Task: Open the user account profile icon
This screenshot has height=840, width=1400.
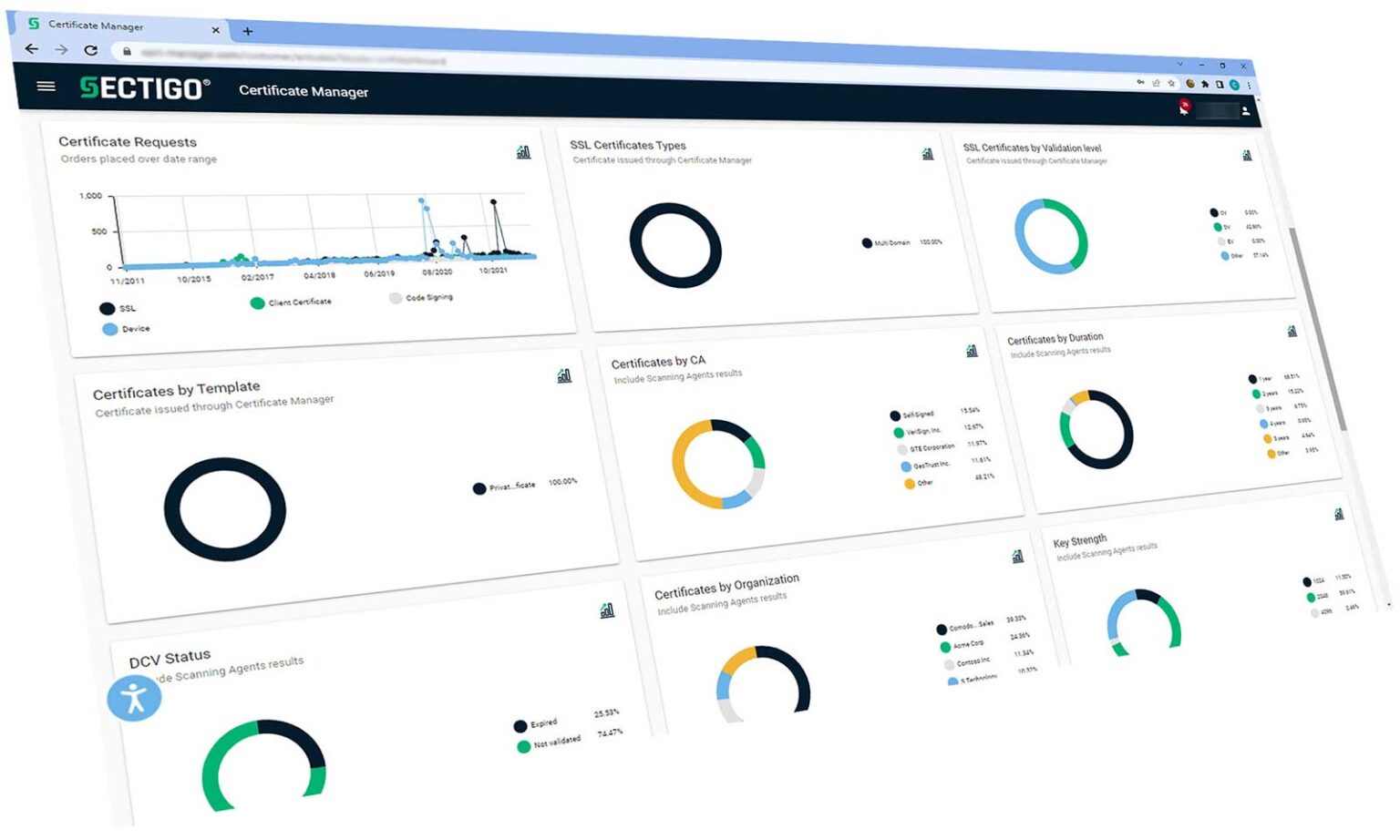Action: 1245,111
